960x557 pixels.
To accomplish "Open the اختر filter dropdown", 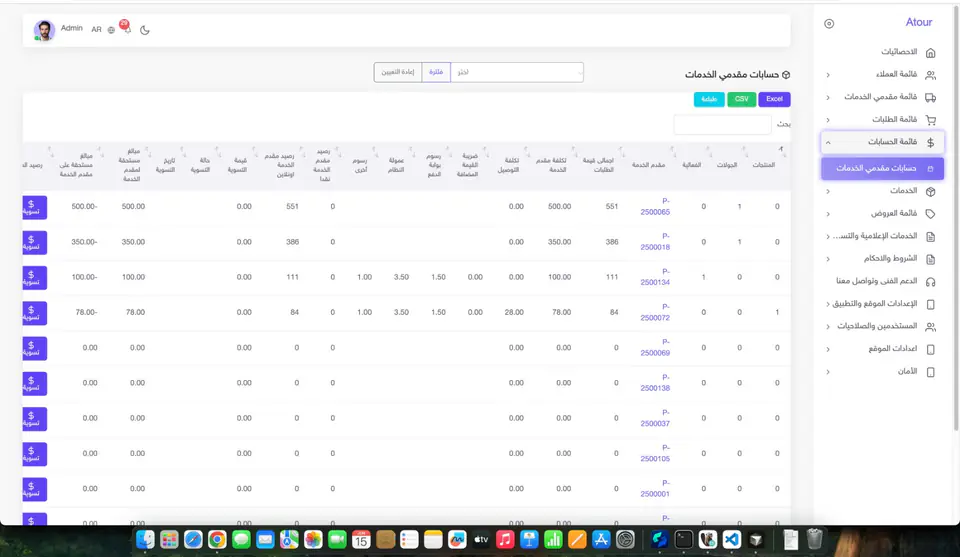I will [x=517, y=72].
